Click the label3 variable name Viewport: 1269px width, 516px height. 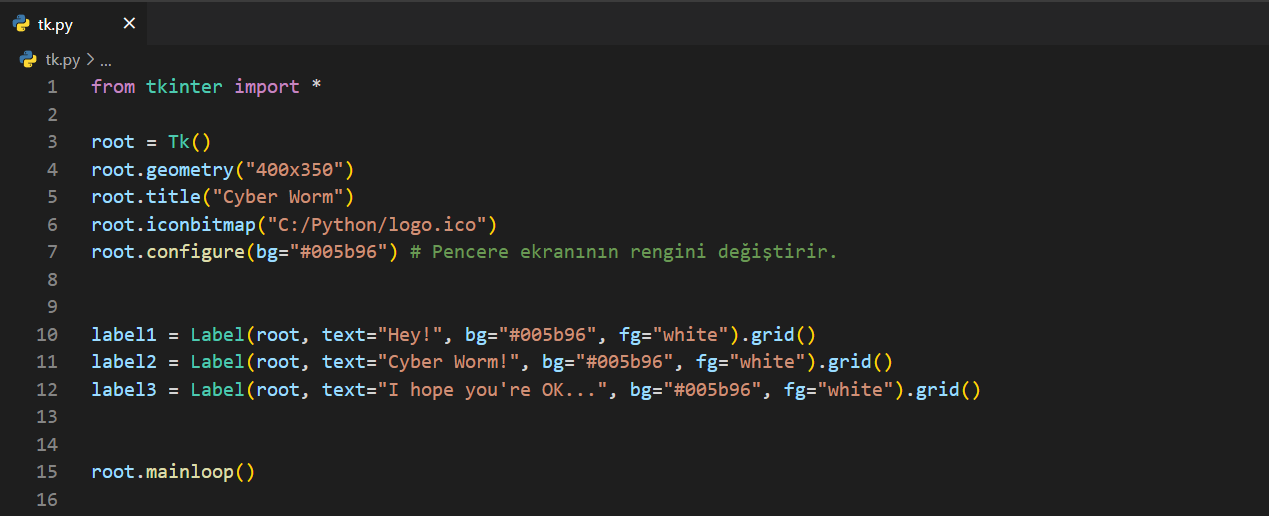124,389
